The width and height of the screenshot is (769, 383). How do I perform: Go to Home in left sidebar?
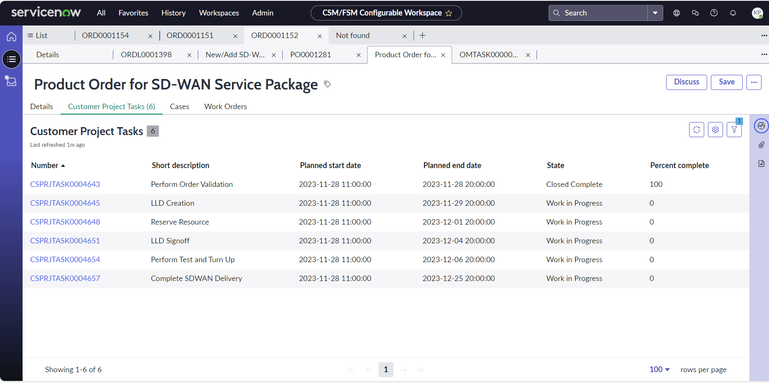11,37
